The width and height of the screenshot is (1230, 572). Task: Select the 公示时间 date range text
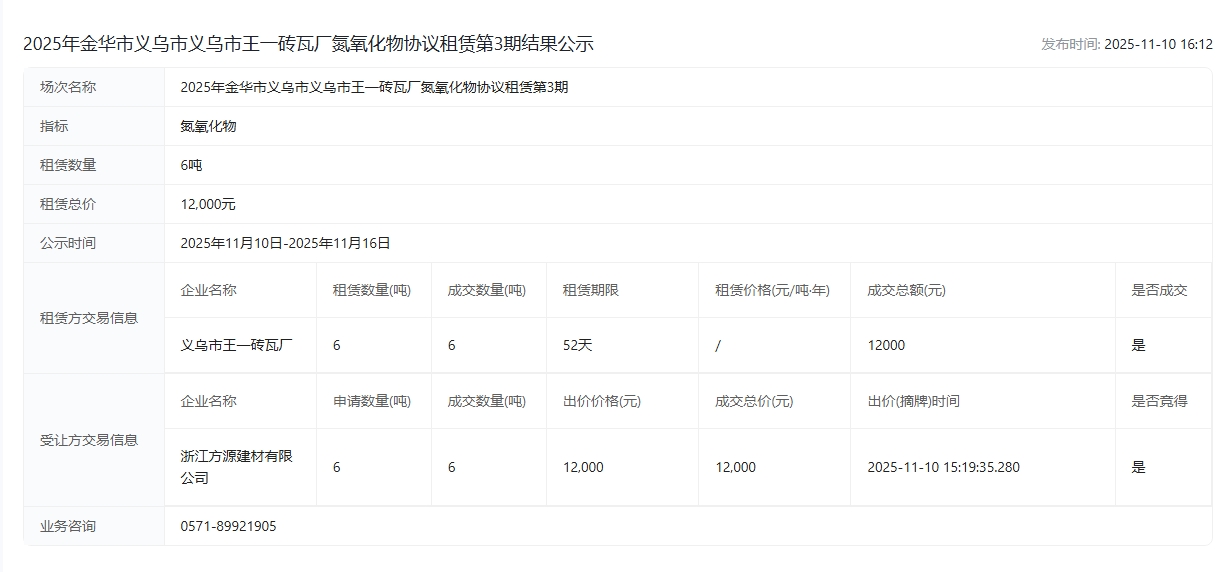(285, 243)
